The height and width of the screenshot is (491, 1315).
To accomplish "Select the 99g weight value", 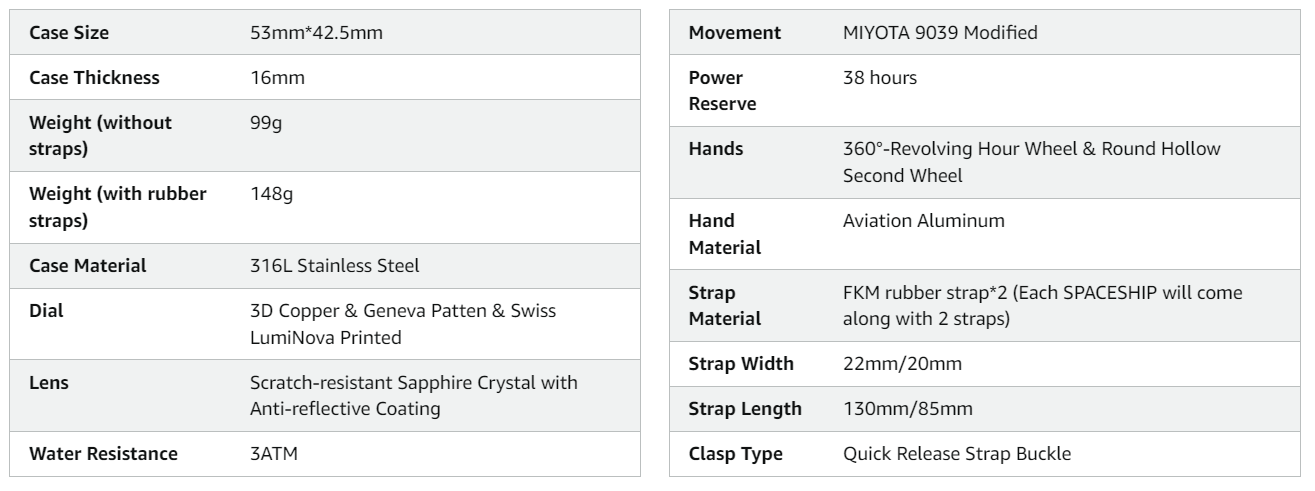I will click(265, 124).
